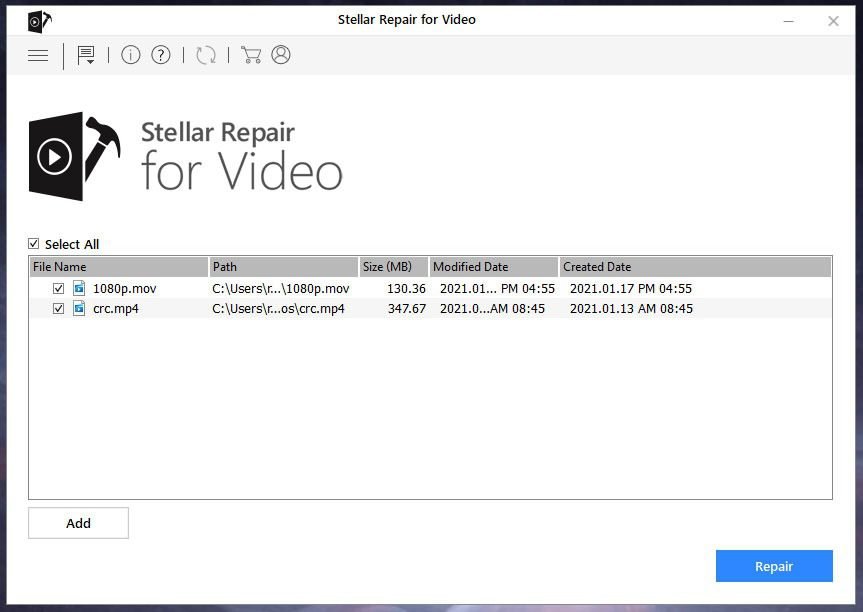Viewport: 863px width, 612px height.
Task: Click the user account icon
Action: [281, 56]
